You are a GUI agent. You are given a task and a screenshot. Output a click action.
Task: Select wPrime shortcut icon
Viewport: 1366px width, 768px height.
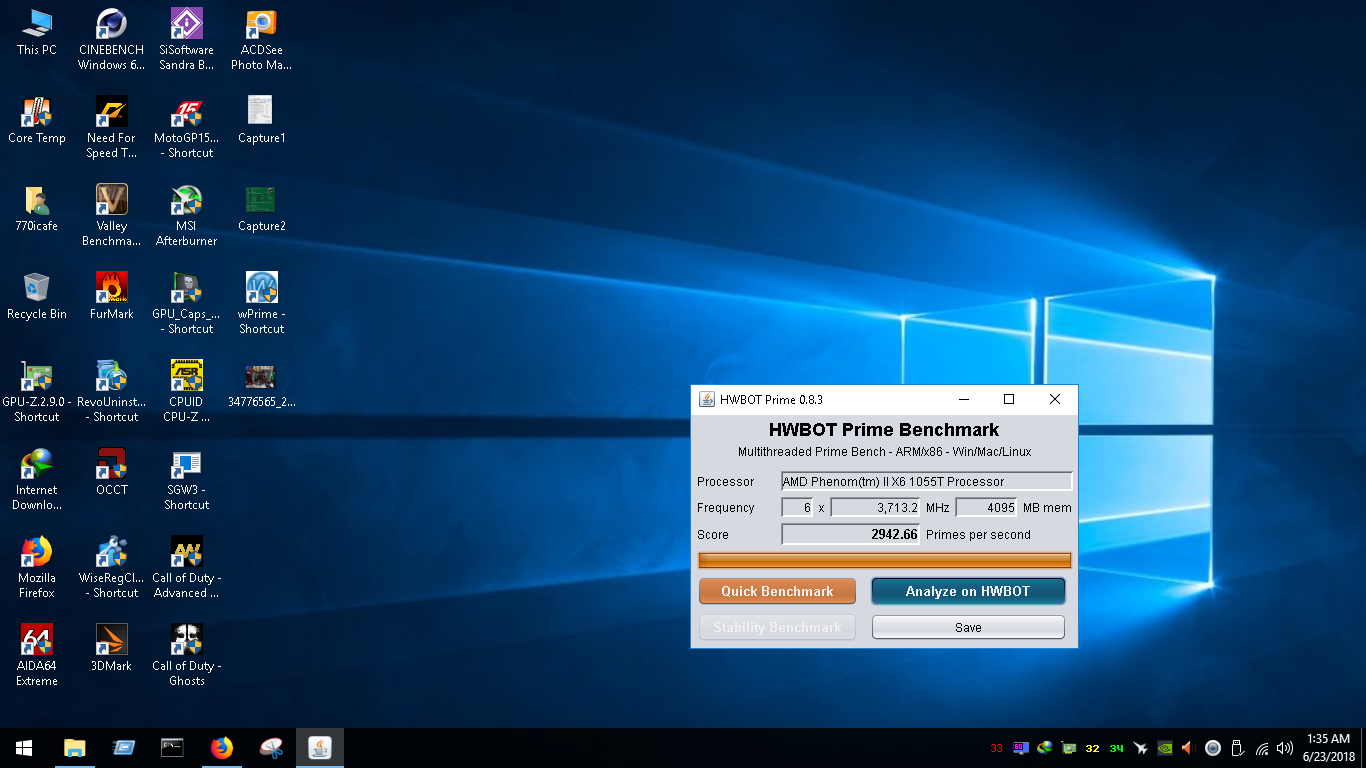(261, 304)
